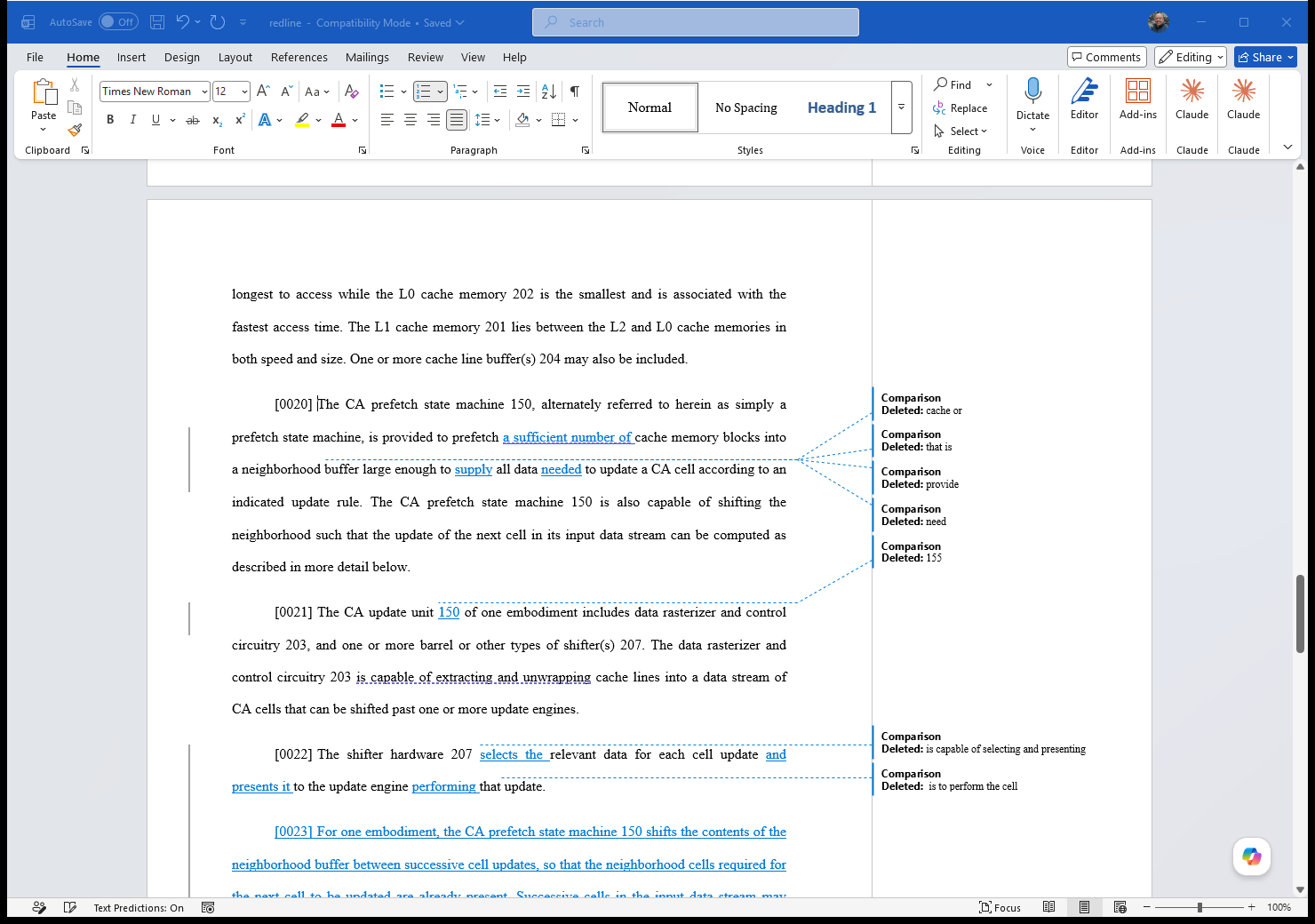Clear all formatting from selection
1315x924 pixels.
(352, 92)
